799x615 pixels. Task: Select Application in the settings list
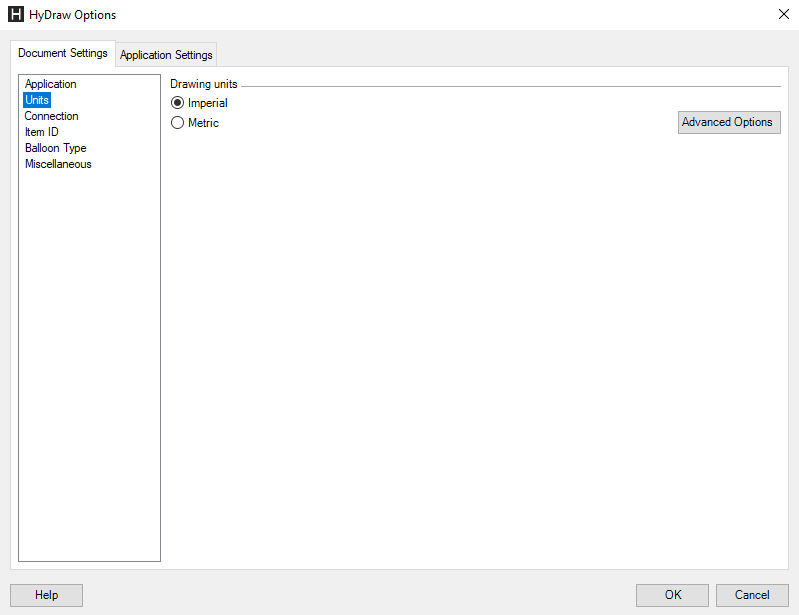pos(50,84)
